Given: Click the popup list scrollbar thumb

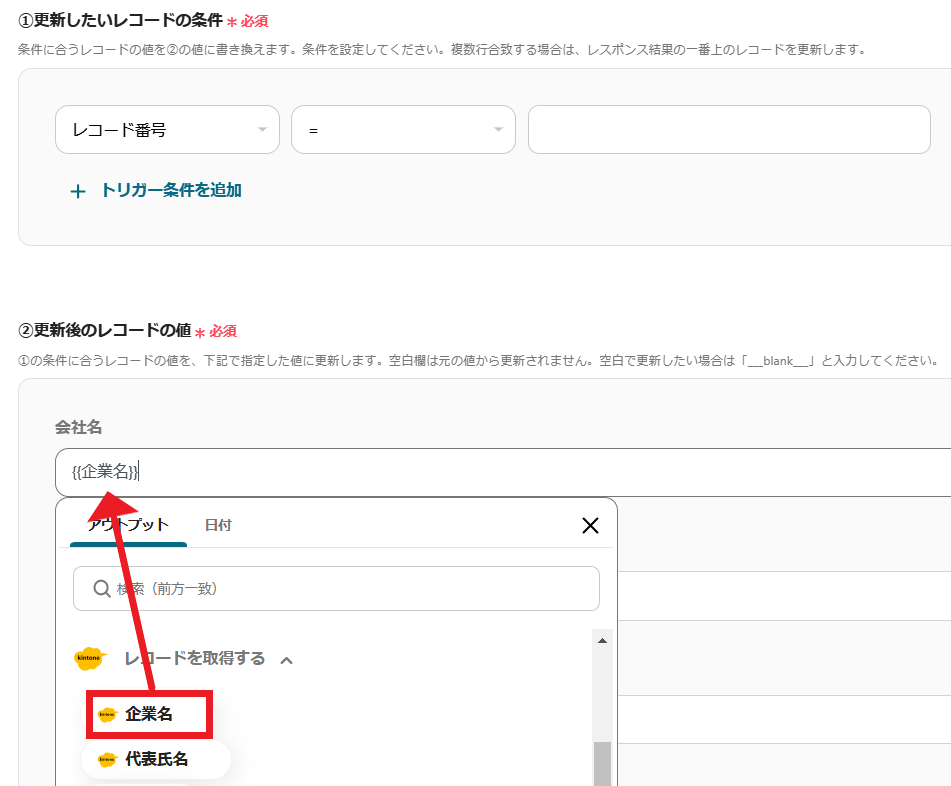Looking at the screenshot, I should (602, 764).
